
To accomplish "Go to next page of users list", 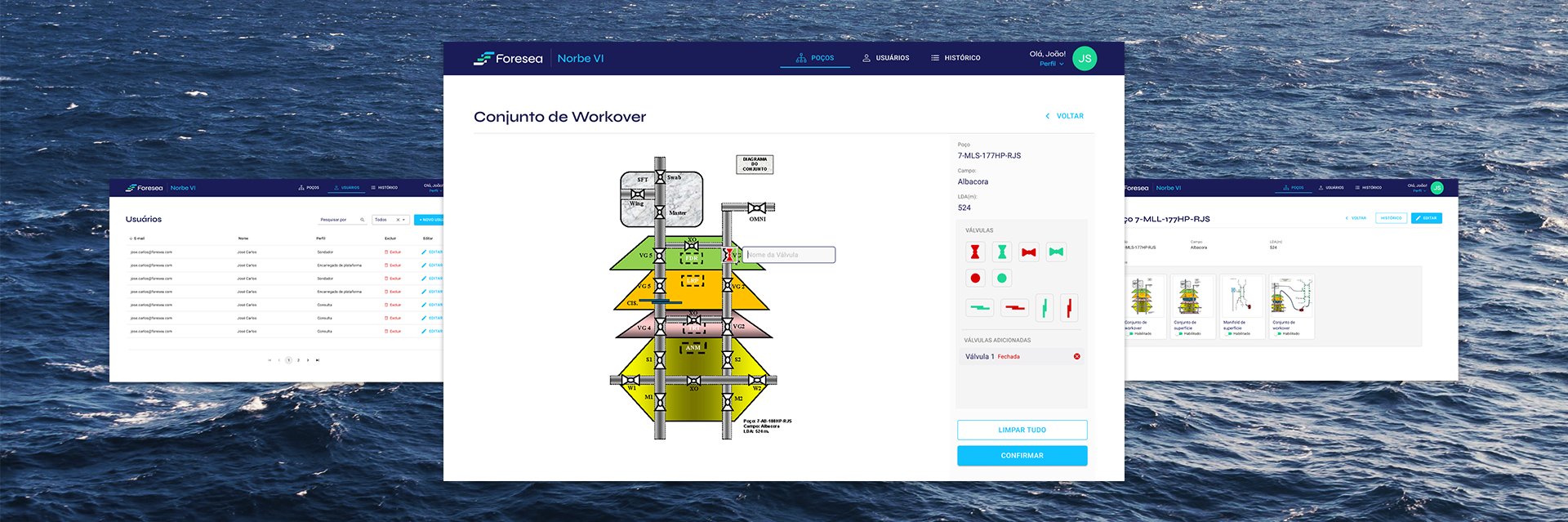I will click(308, 360).
